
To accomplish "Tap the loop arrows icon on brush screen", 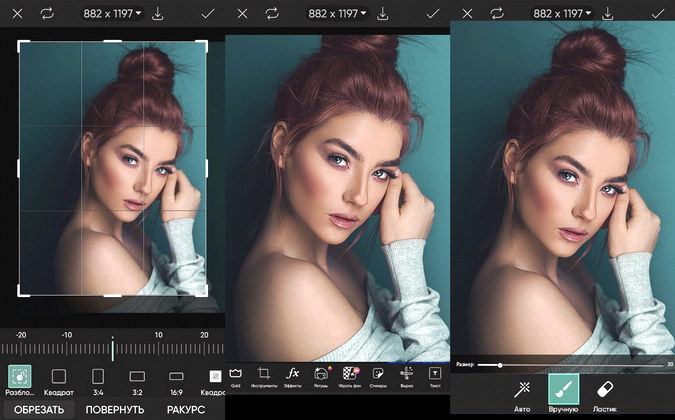I will 497,14.
